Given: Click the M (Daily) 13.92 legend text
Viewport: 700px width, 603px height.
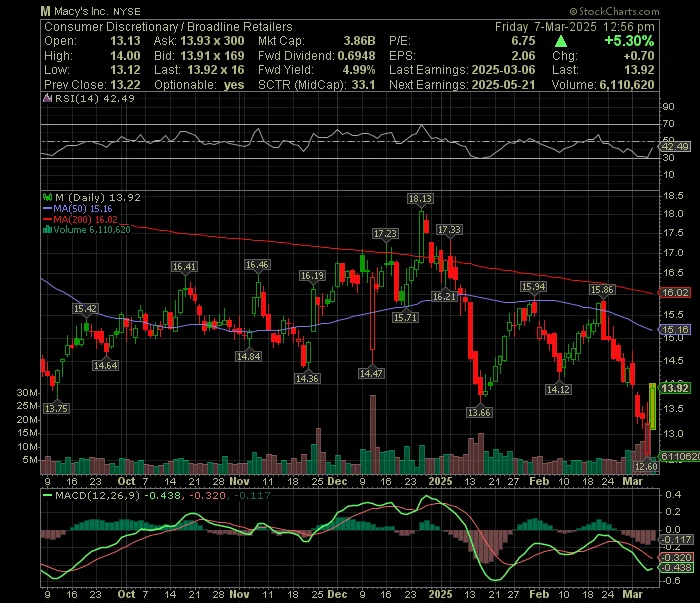Looking at the screenshot, I should pos(97,197).
